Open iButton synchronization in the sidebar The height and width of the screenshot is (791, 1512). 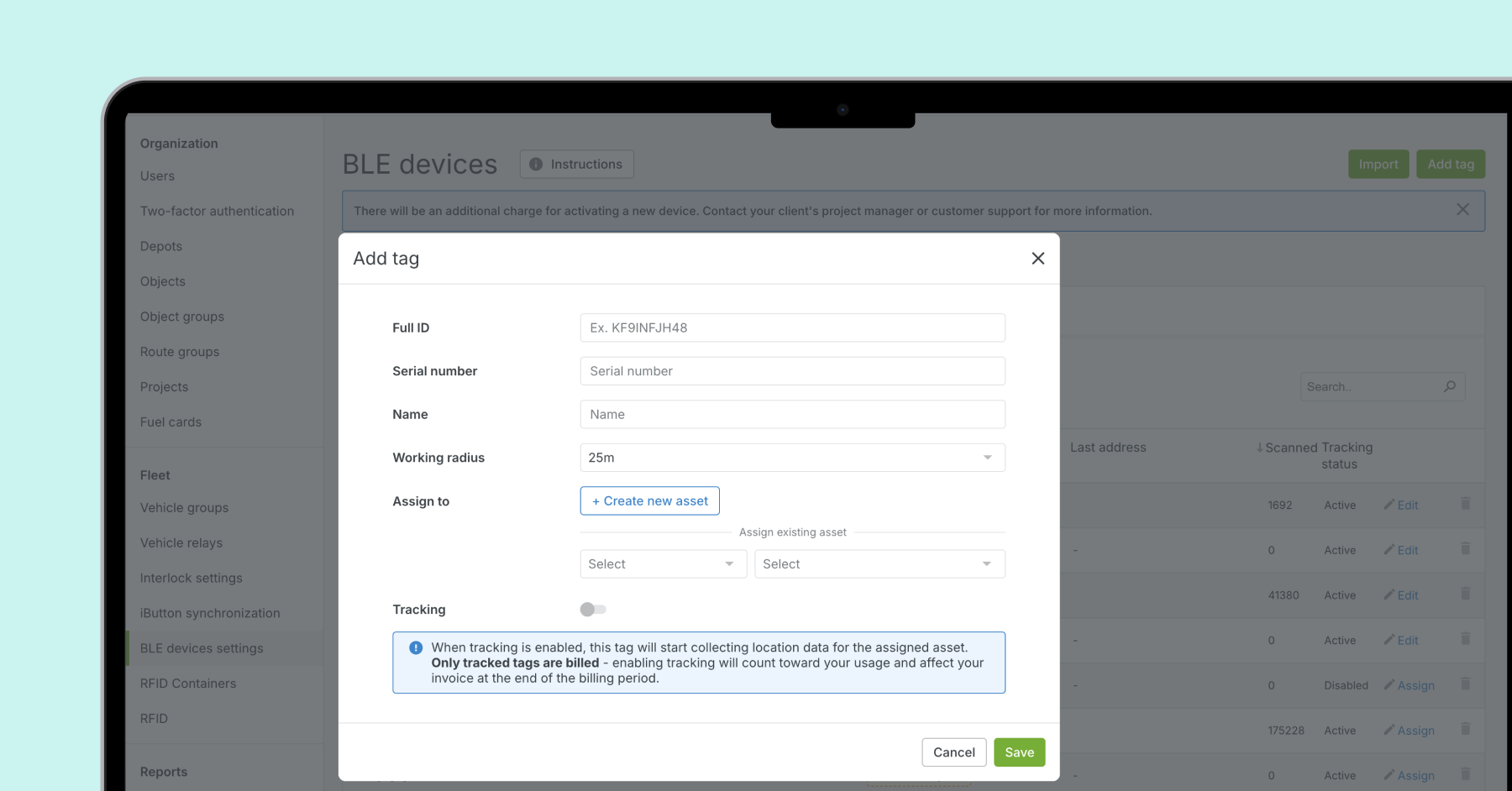210,614
